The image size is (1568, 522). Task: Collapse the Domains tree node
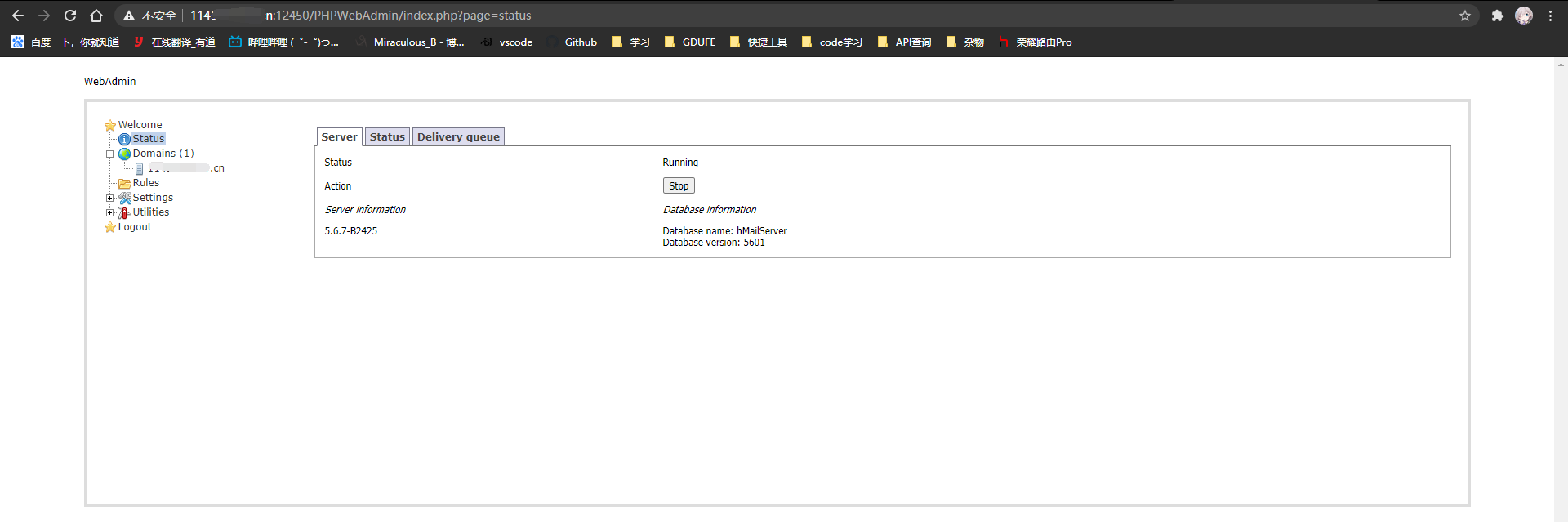pyautogui.click(x=109, y=154)
